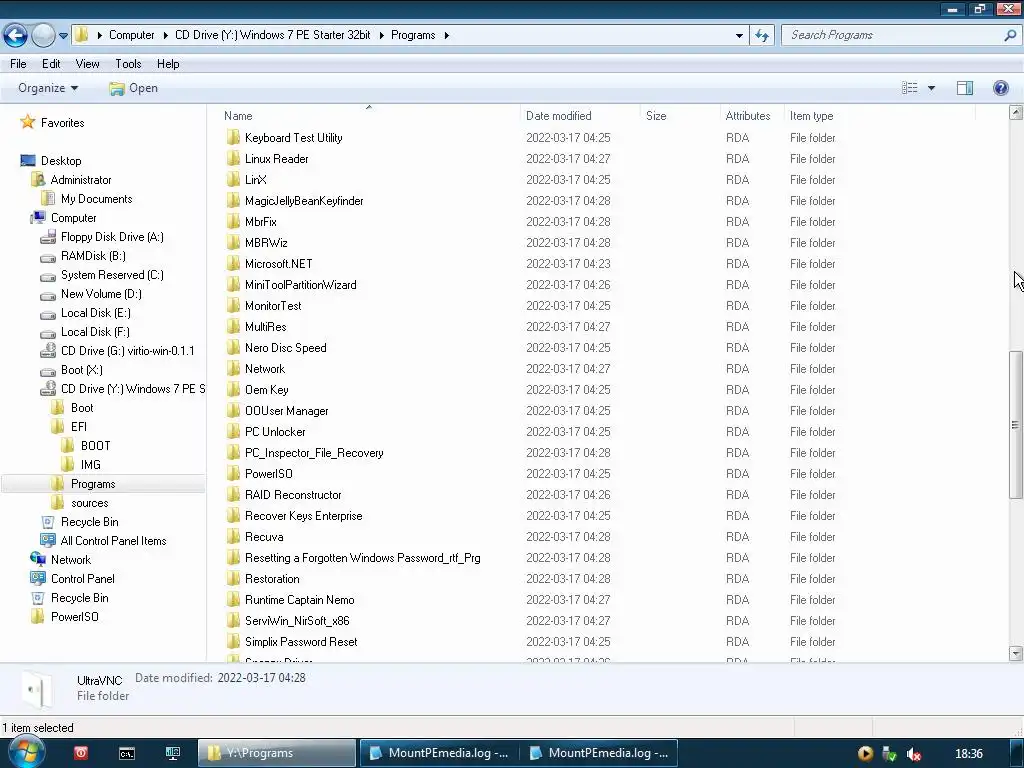Click the blue Help question mark icon
Screen dimensions: 1024x768
point(1000,88)
